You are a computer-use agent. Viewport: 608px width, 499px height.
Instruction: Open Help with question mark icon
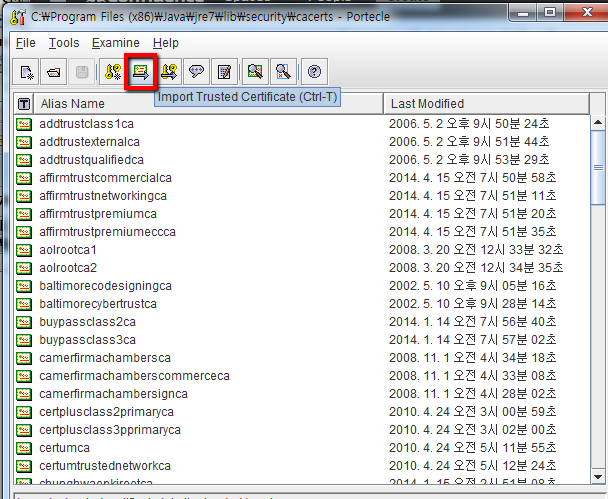point(314,72)
